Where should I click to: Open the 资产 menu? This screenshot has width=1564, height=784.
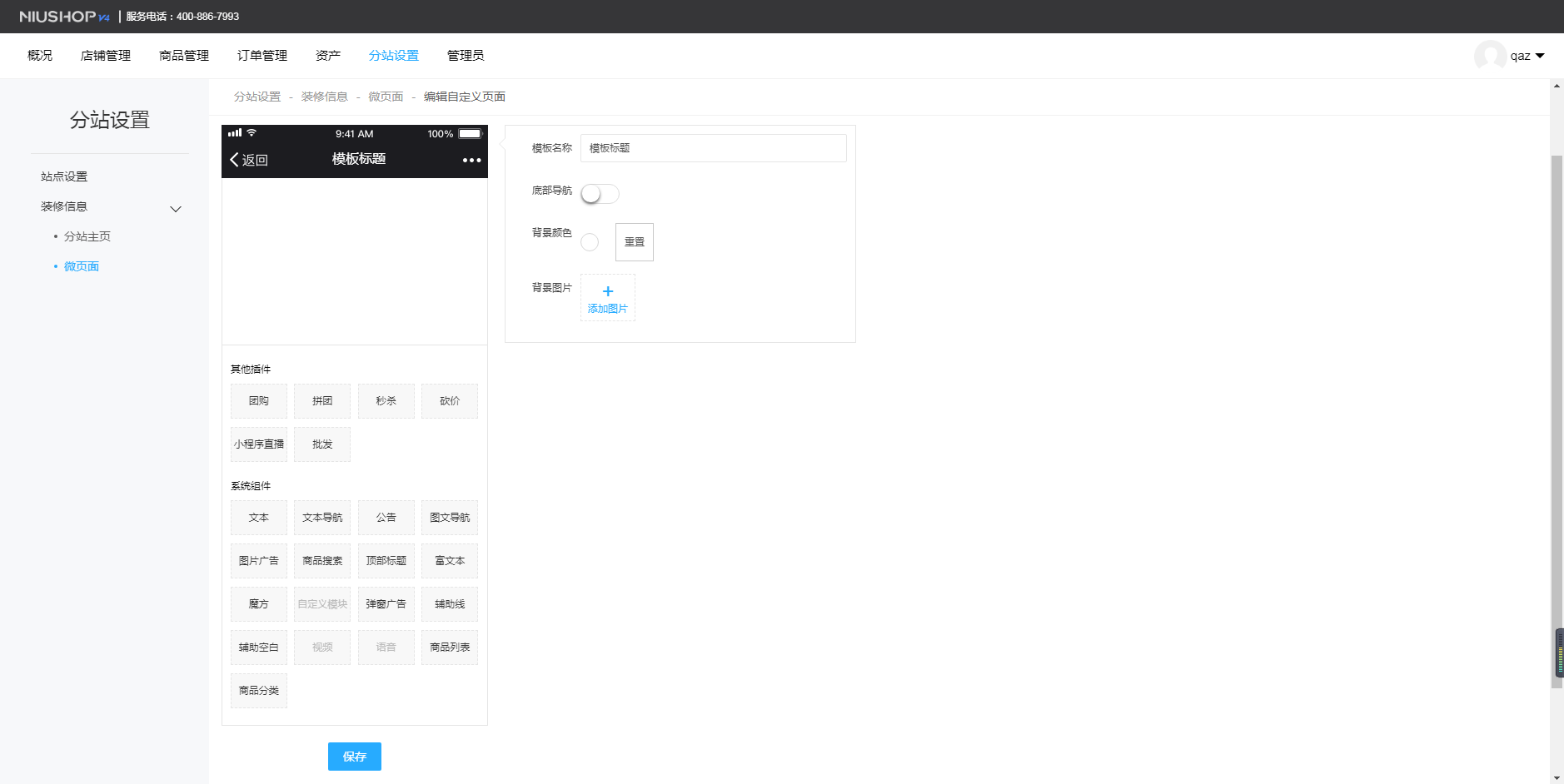(328, 56)
